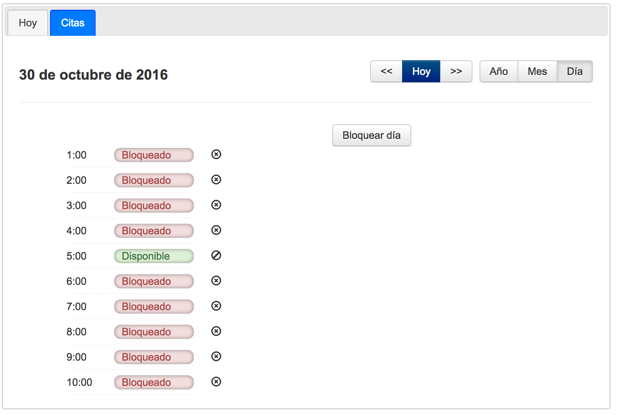The height and width of the screenshot is (415, 617).
Task: Click the circled x beside the 9:00 slot
Action: point(216,356)
